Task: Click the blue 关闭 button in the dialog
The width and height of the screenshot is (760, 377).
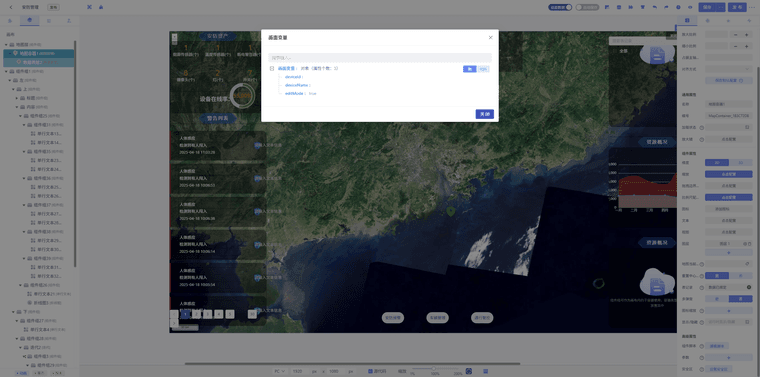Action: pos(484,114)
